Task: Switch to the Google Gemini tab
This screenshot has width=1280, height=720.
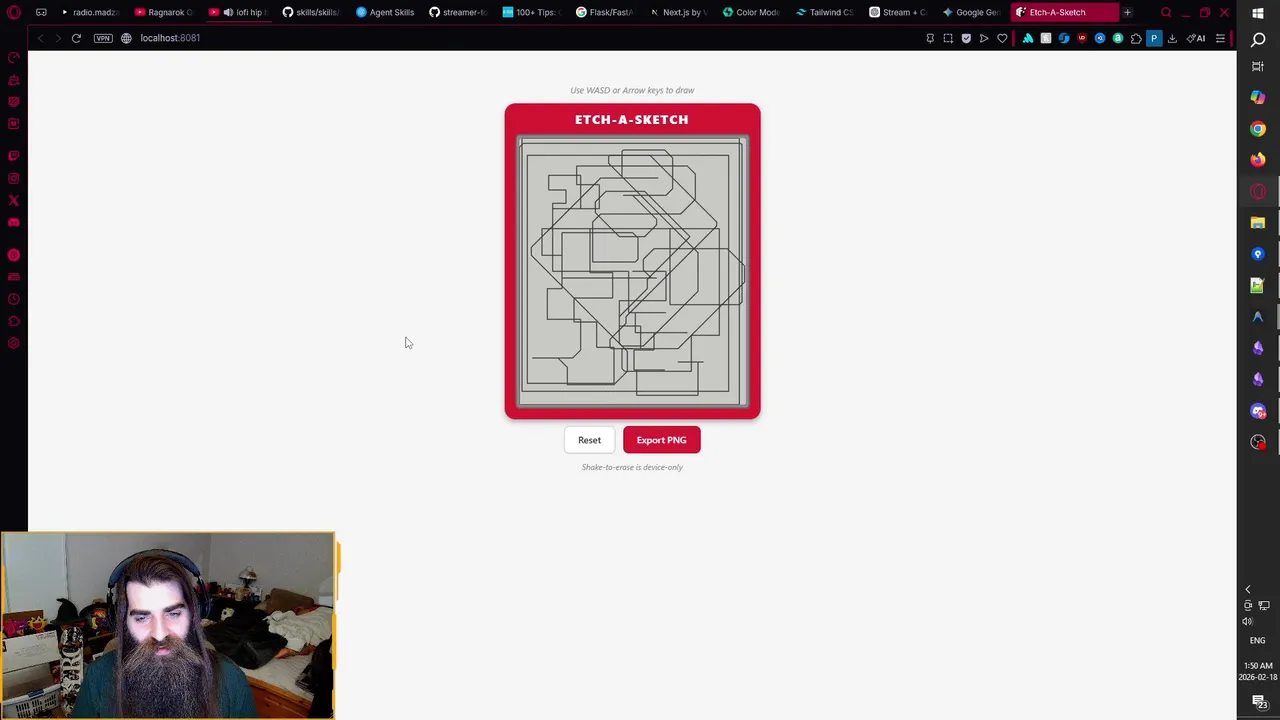Action: [x=972, y=12]
